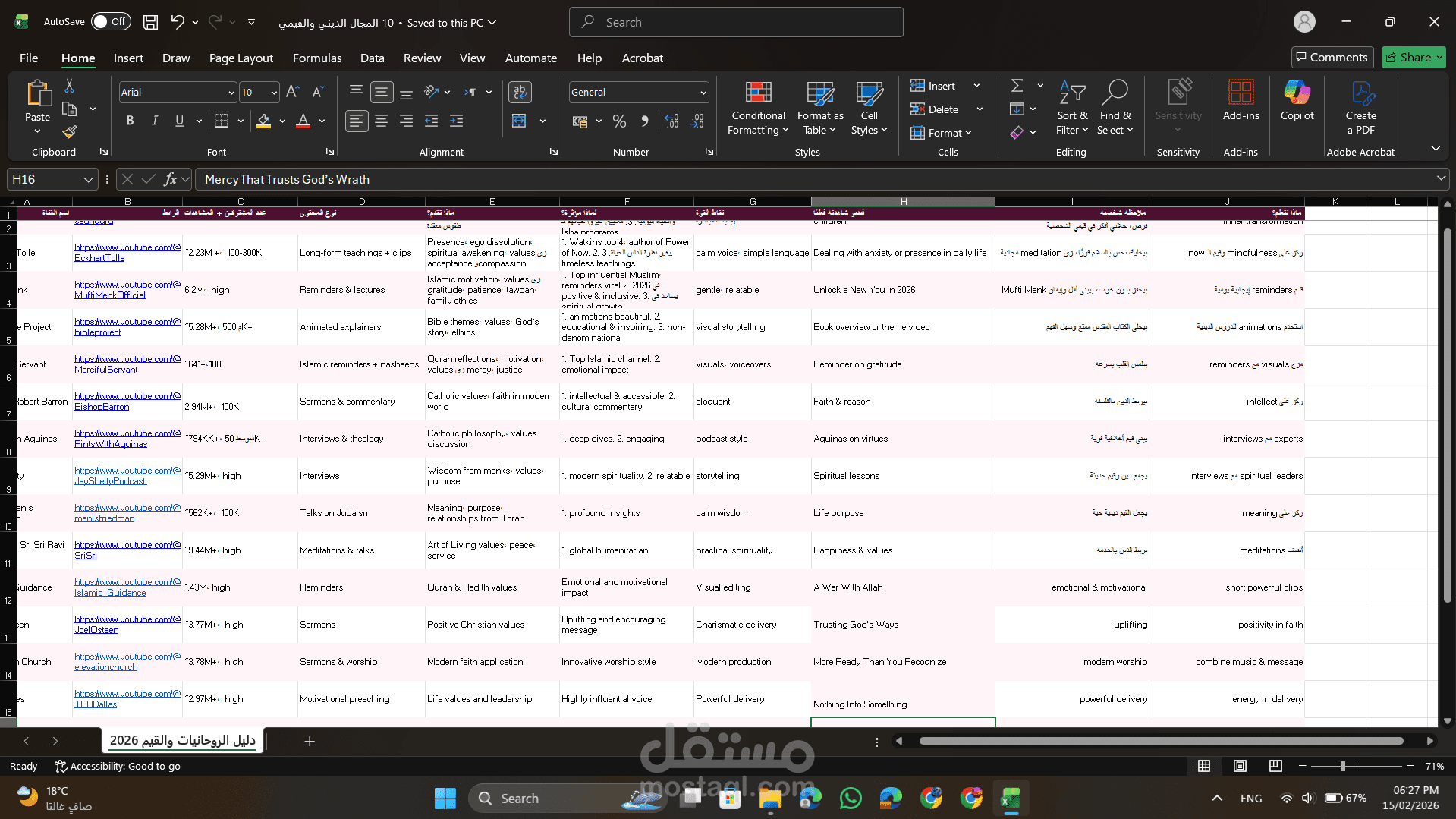The image size is (1456, 819).
Task: Click the AutoSum sigma icon
Action: click(x=1017, y=86)
